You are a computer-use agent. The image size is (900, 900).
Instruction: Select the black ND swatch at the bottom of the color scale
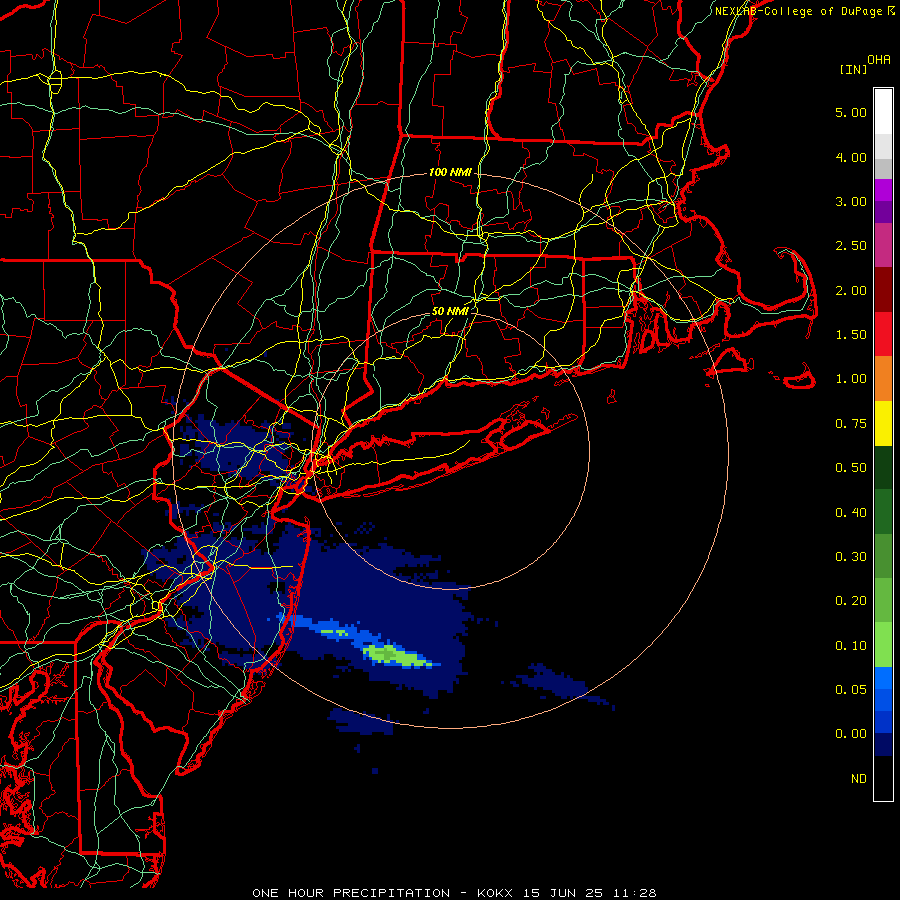883,778
